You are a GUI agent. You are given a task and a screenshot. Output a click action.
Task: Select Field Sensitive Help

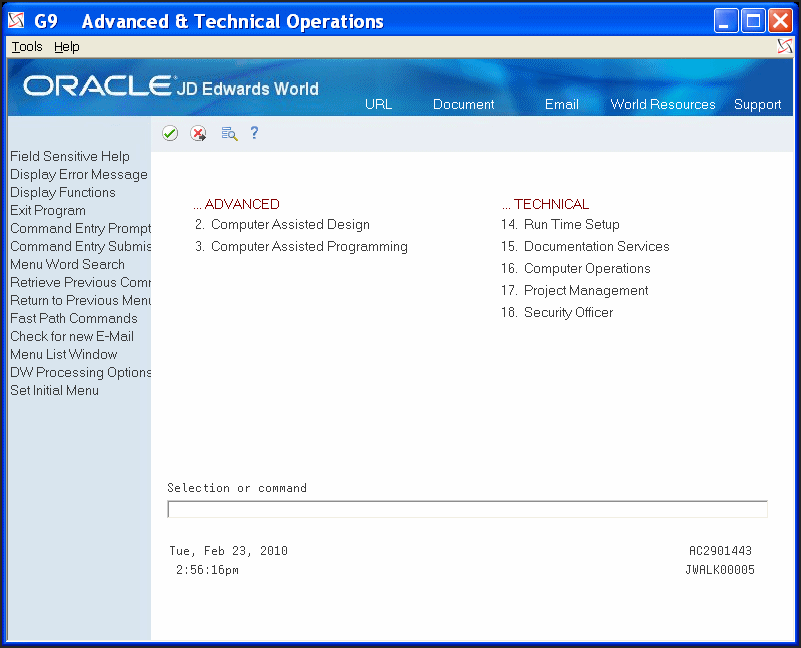(x=70, y=156)
